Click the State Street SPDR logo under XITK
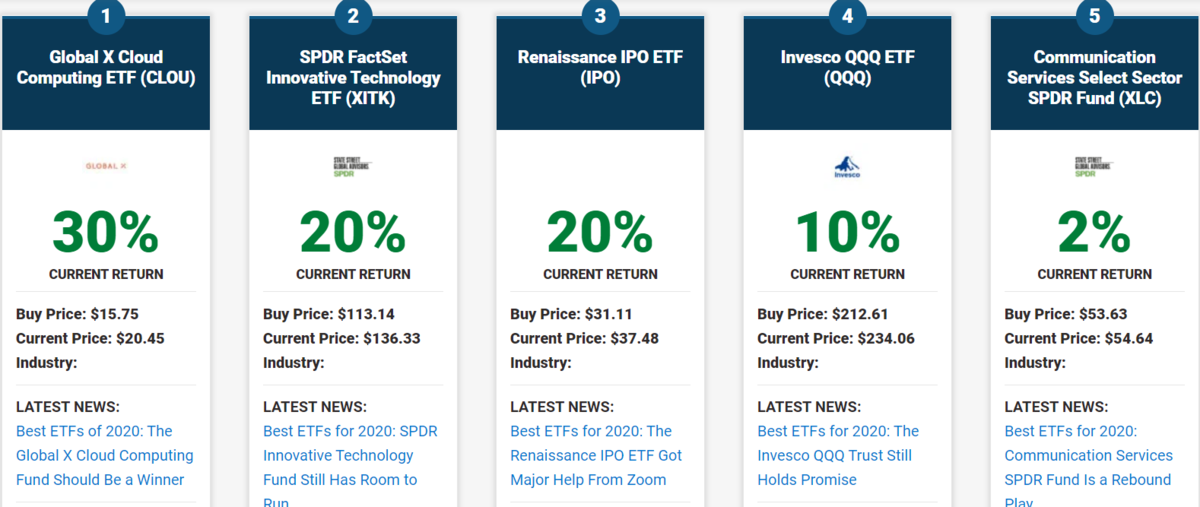 (353, 167)
